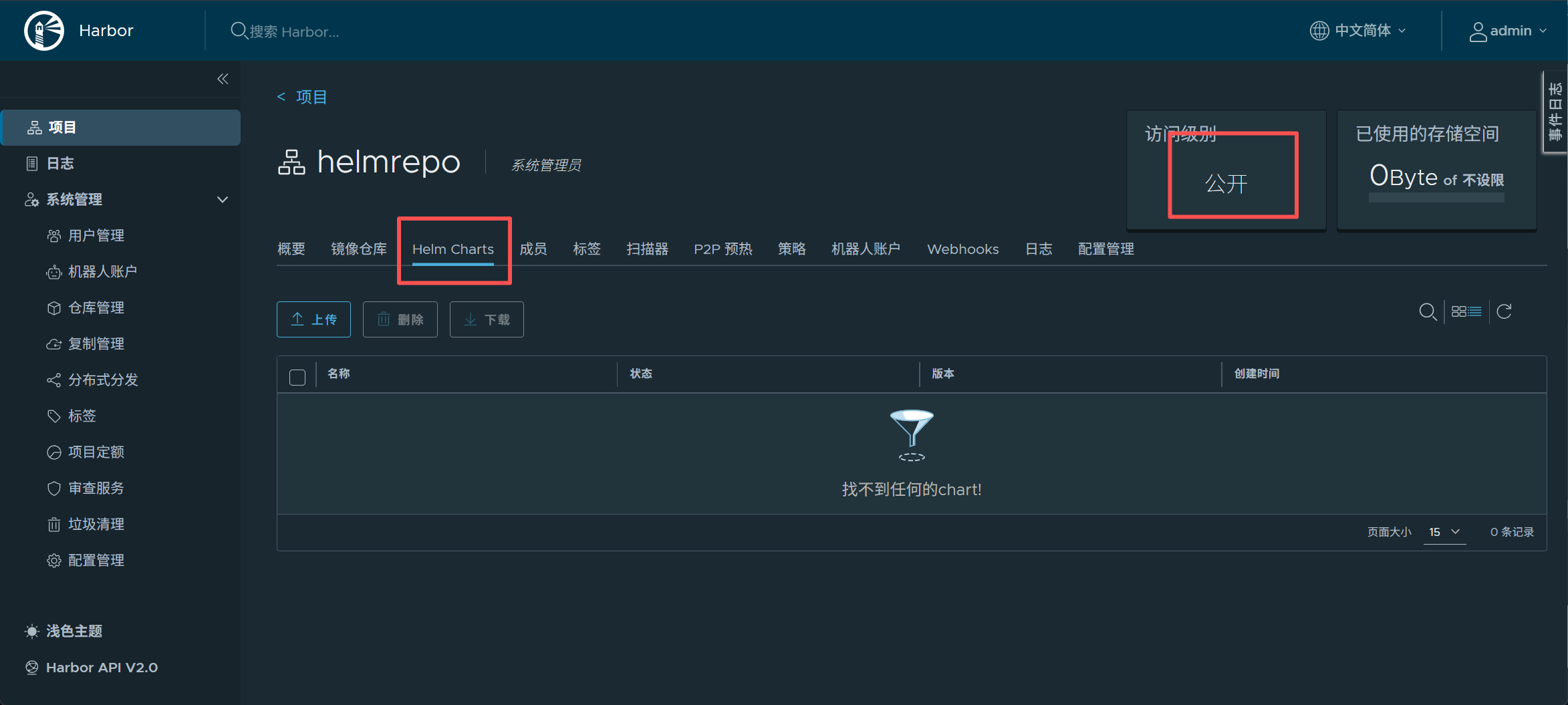This screenshot has height=705, width=1568.
Task: Click the 搜索 Harbor search field
Action: pyautogui.click(x=294, y=31)
